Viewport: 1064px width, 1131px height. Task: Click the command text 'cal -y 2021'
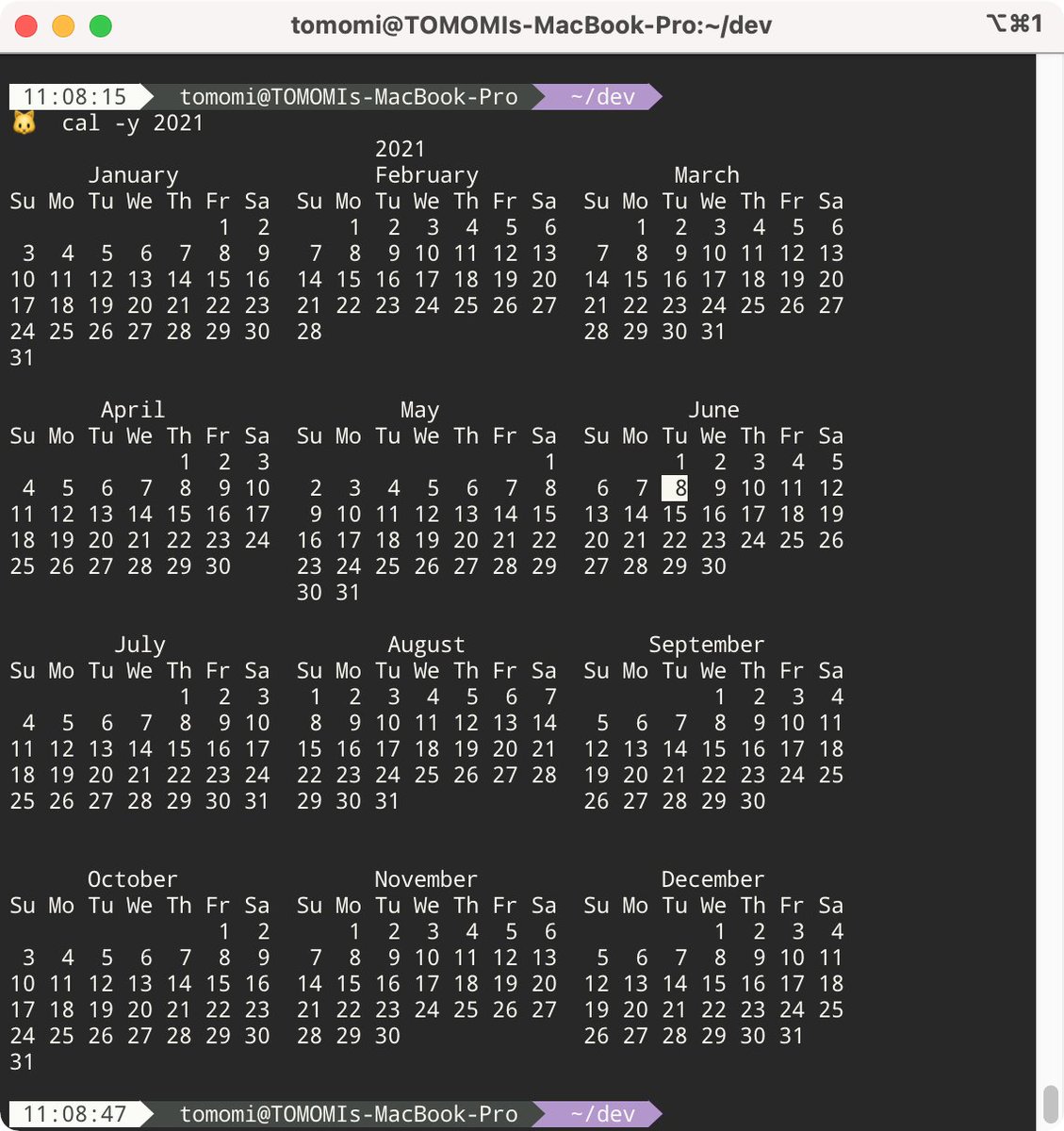pyautogui.click(x=133, y=123)
